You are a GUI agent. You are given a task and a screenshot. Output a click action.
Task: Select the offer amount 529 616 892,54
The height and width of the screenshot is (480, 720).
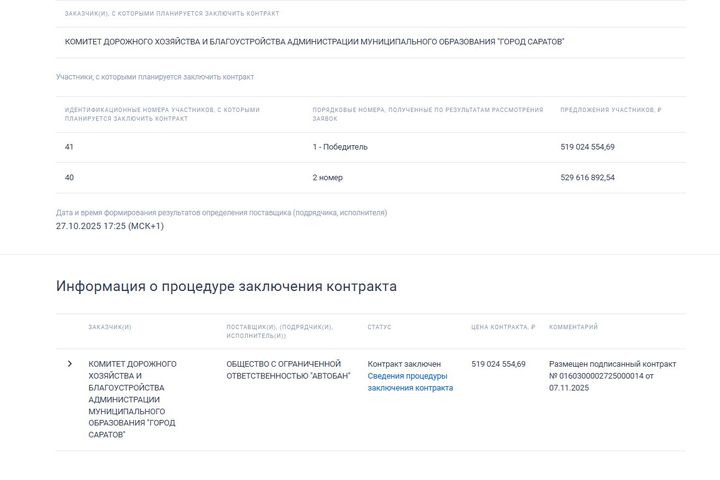click(x=587, y=178)
